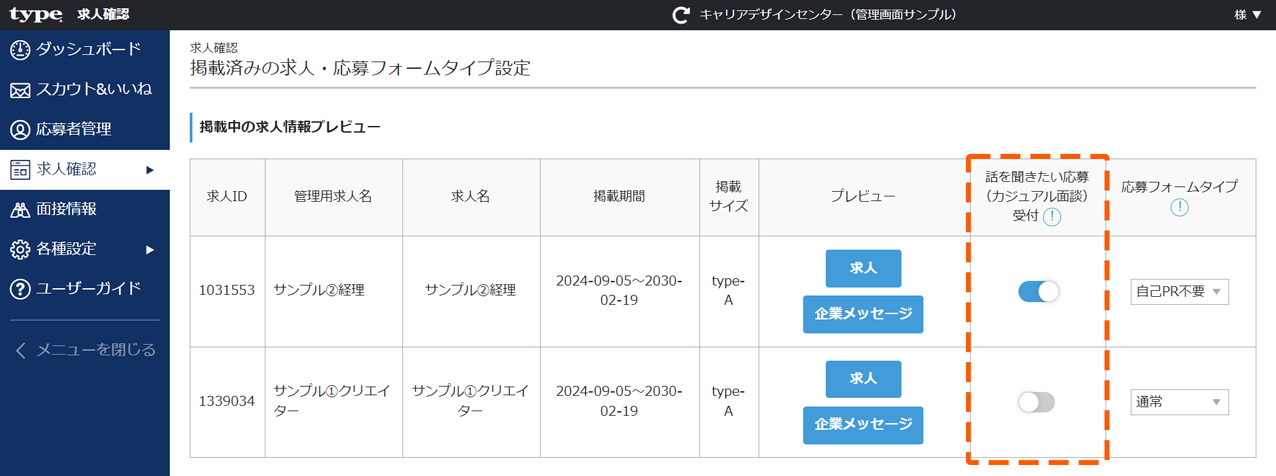Go to スカウト&いいね menu item
This screenshot has height=476, width=1276.
pyautogui.click(x=94, y=89)
